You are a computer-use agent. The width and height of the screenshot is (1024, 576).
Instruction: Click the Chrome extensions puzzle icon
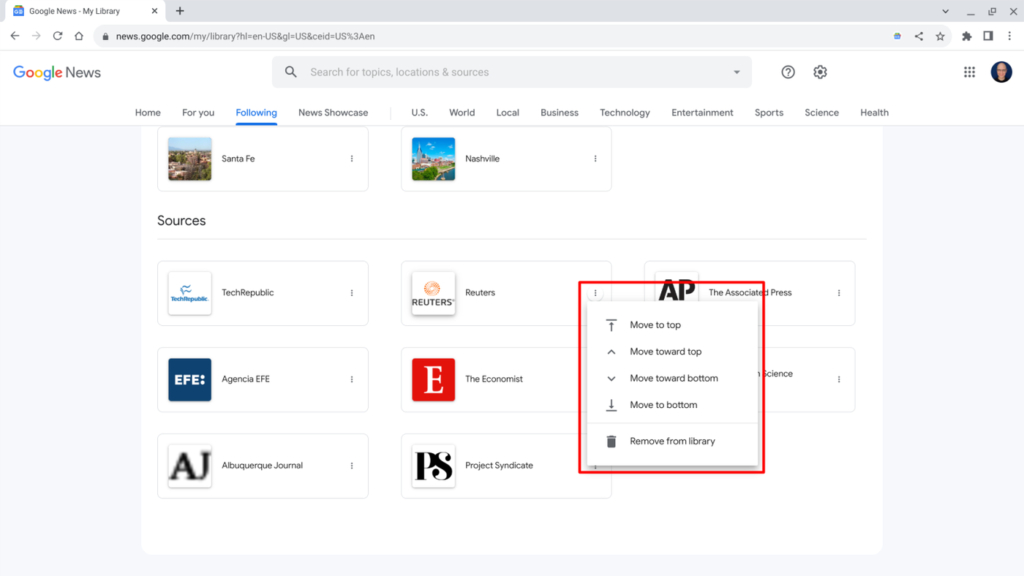click(966, 35)
